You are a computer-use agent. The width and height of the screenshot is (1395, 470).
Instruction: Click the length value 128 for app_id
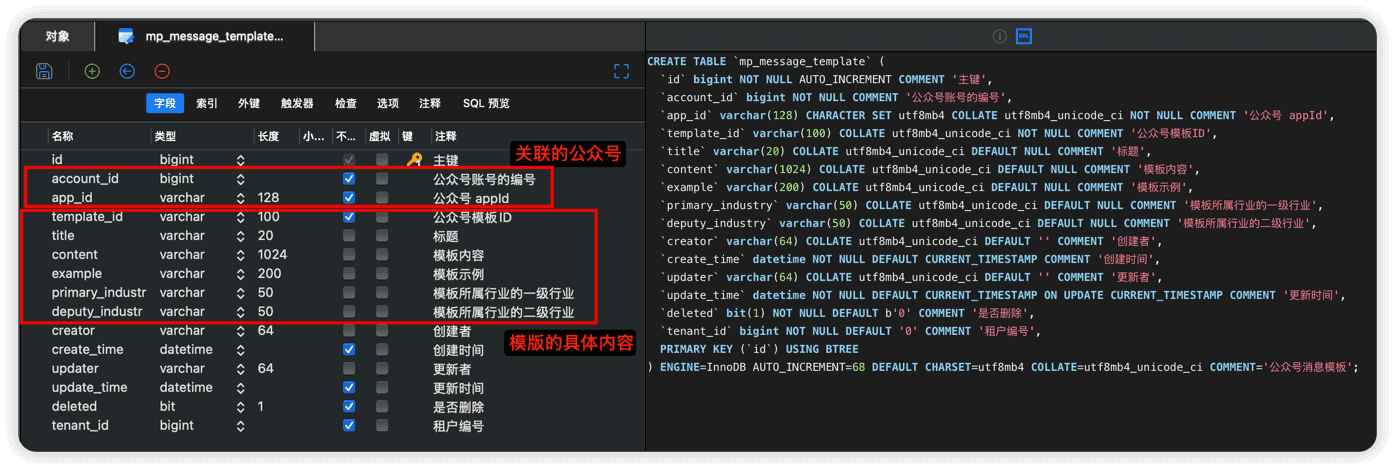(268, 198)
